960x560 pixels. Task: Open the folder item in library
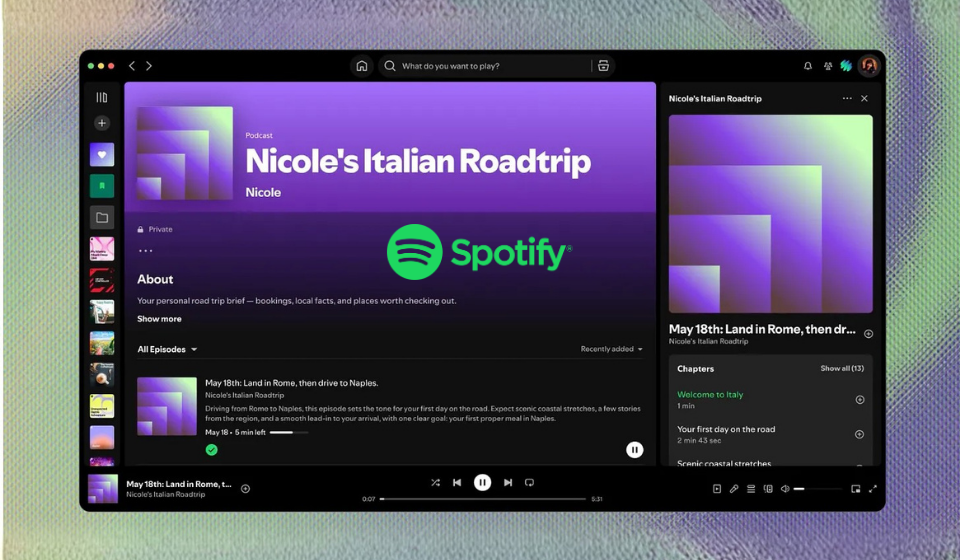pyautogui.click(x=102, y=217)
